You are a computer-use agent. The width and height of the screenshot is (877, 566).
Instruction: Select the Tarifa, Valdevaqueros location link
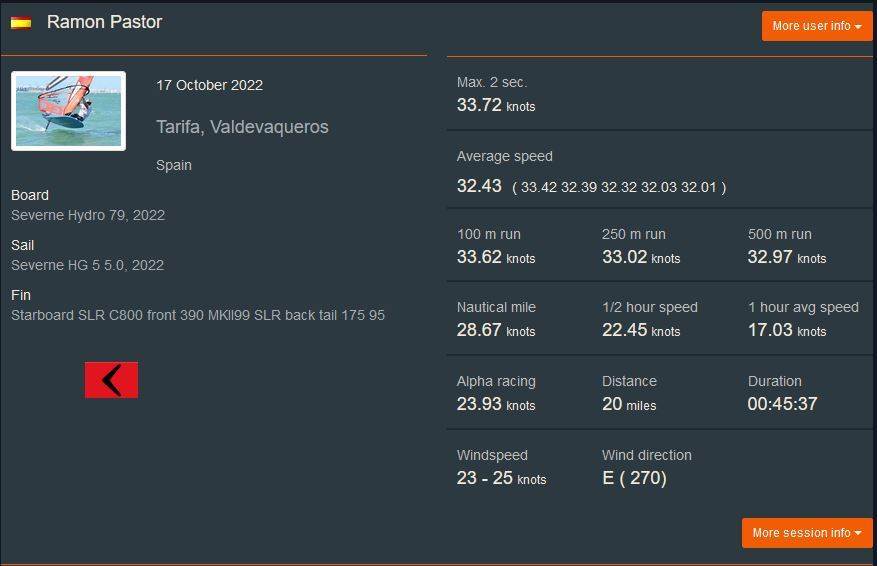242,127
